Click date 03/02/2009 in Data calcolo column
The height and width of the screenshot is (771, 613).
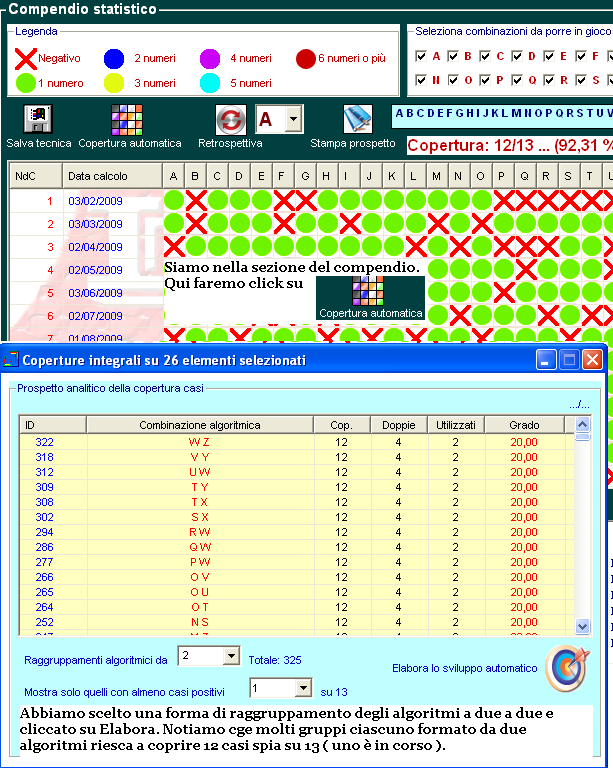(95, 201)
